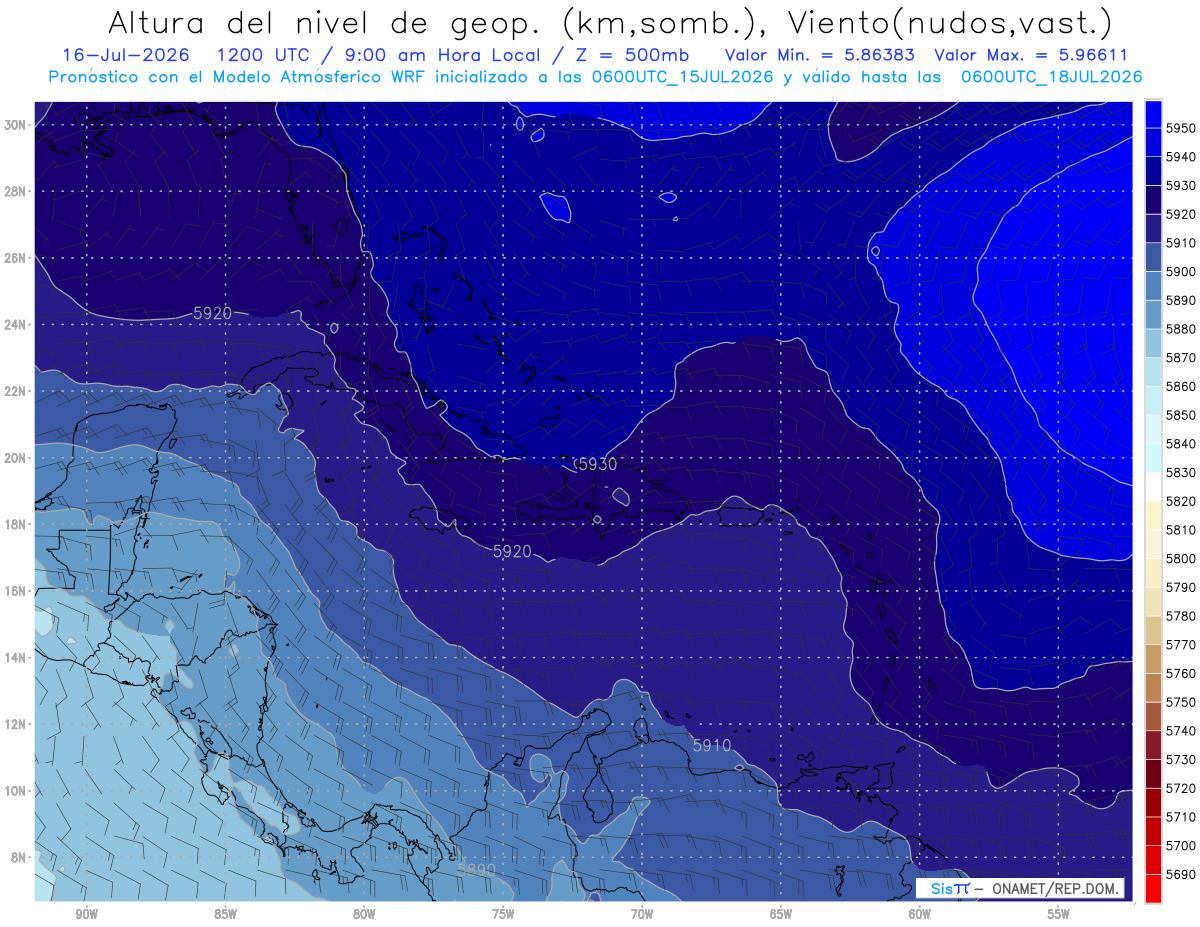This screenshot has width=1200, height=927.
Task: Click the 5750 value on the color legend
Action: (1181, 702)
